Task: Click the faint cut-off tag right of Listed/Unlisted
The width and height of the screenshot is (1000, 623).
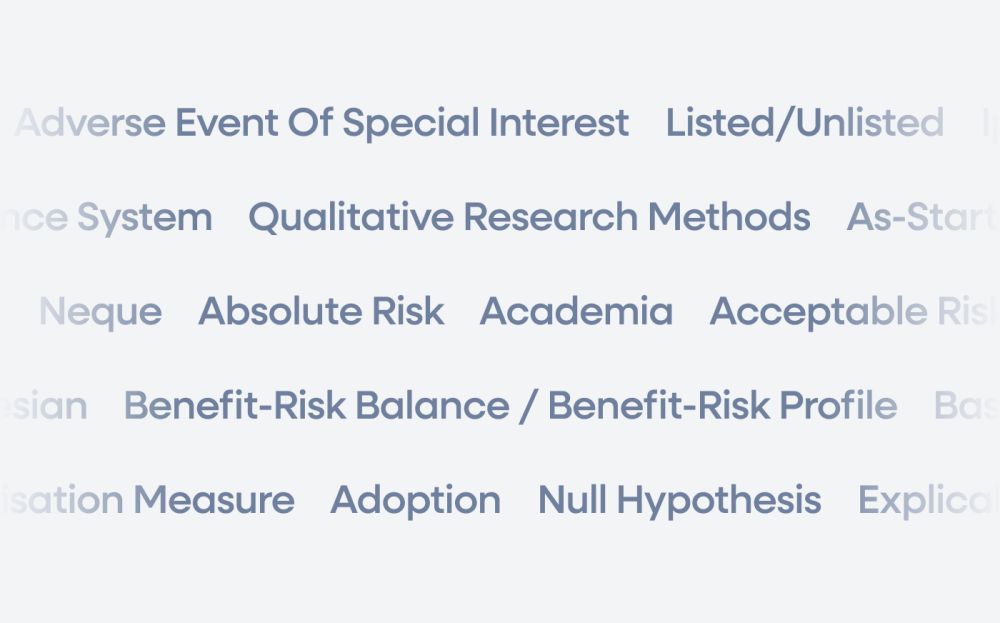Action: (x=990, y=123)
